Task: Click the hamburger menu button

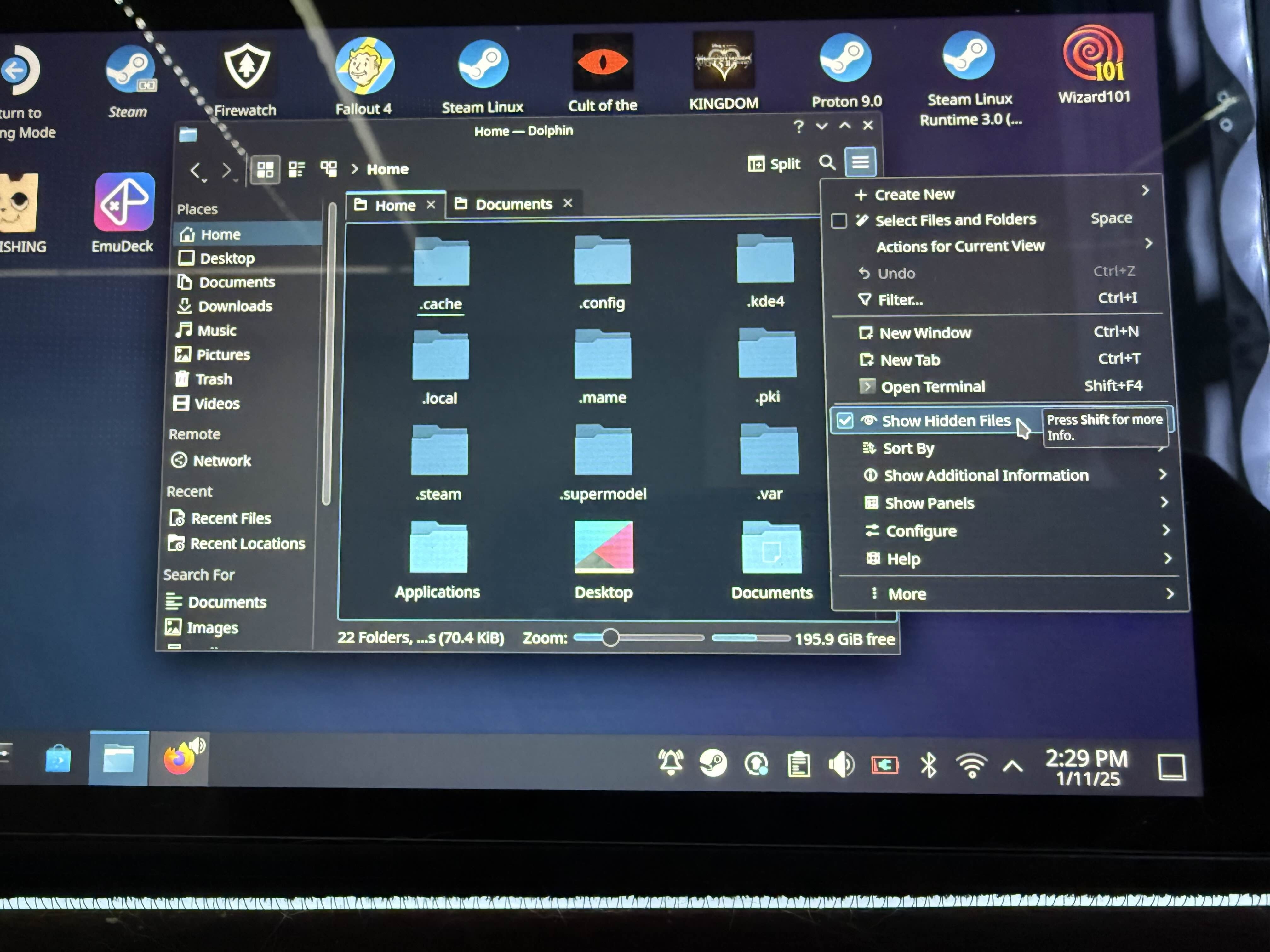Action: (x=860, y=162)
